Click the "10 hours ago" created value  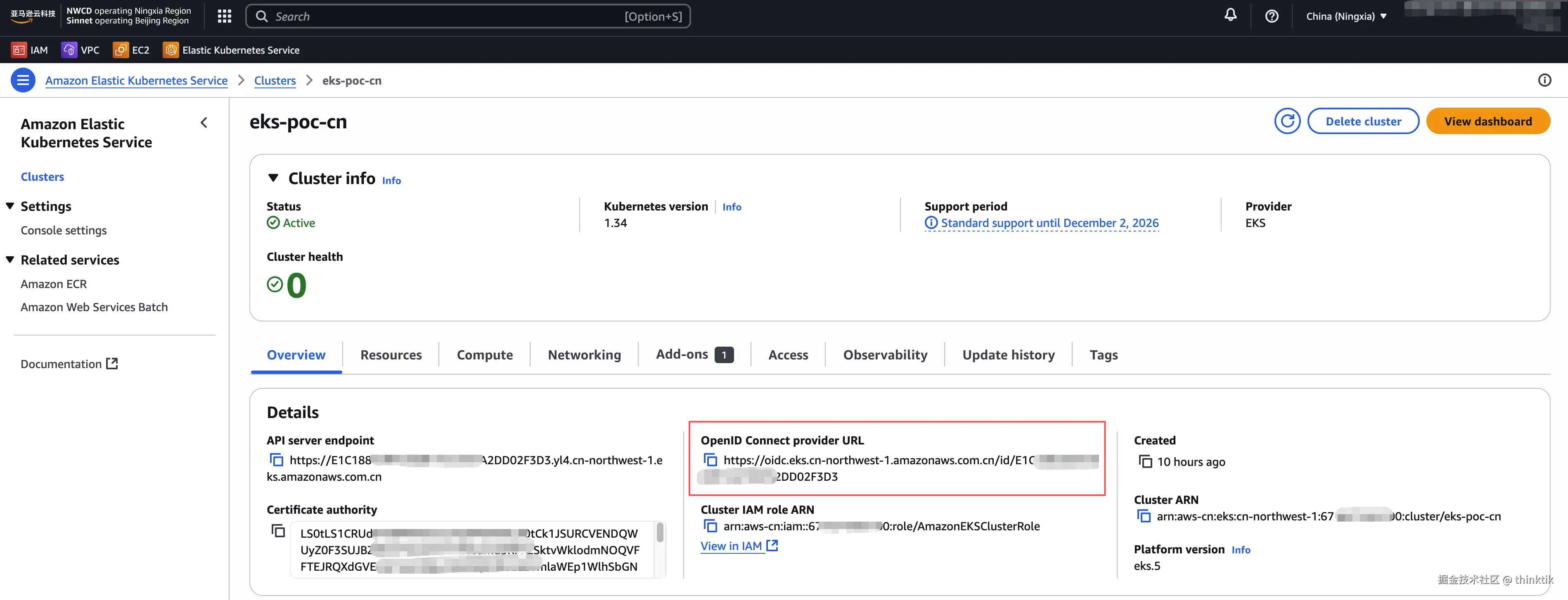(x=1191, y=462)
